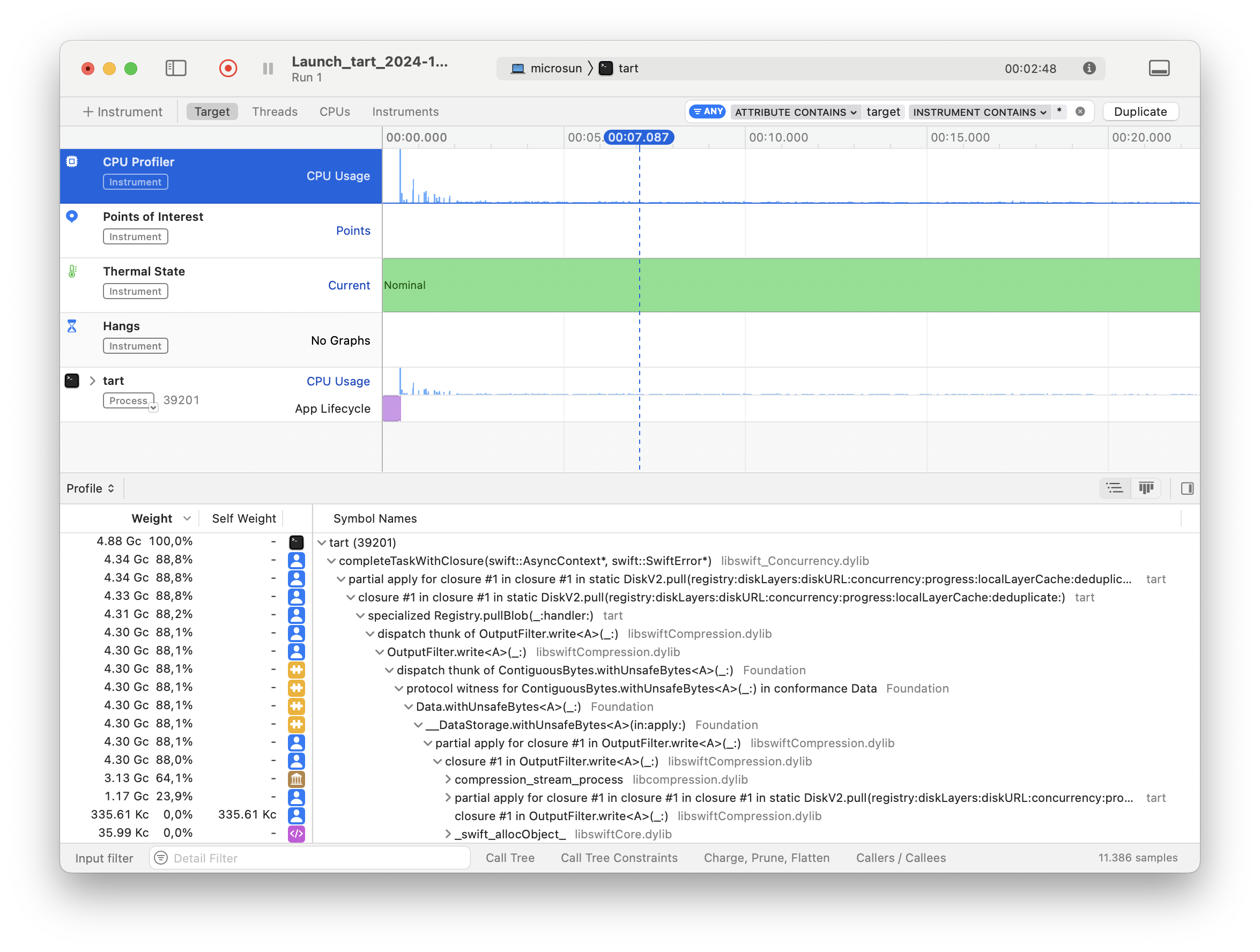The height and width of the screenshot is (952, 1260).
Task: Expand the compression_stream_process row
Action: pyautogui.click(x=448, y=779)
